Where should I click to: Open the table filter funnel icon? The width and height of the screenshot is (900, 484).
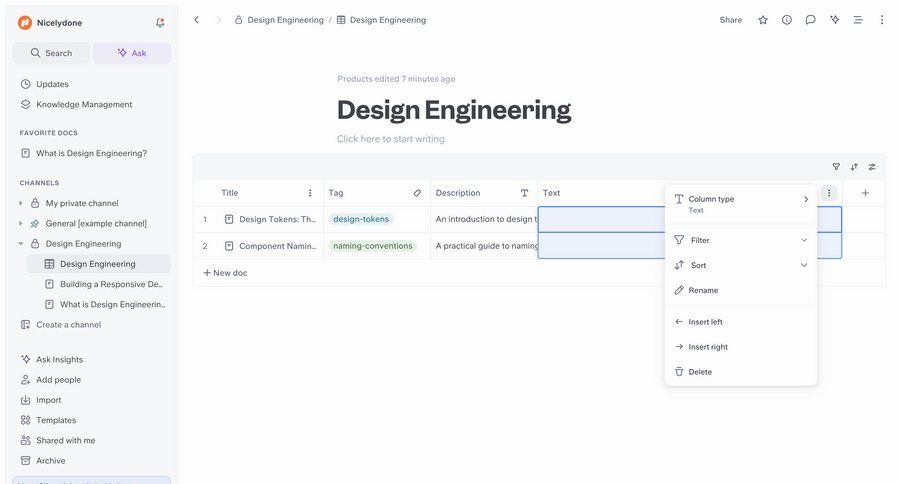(x=836, y=167)
